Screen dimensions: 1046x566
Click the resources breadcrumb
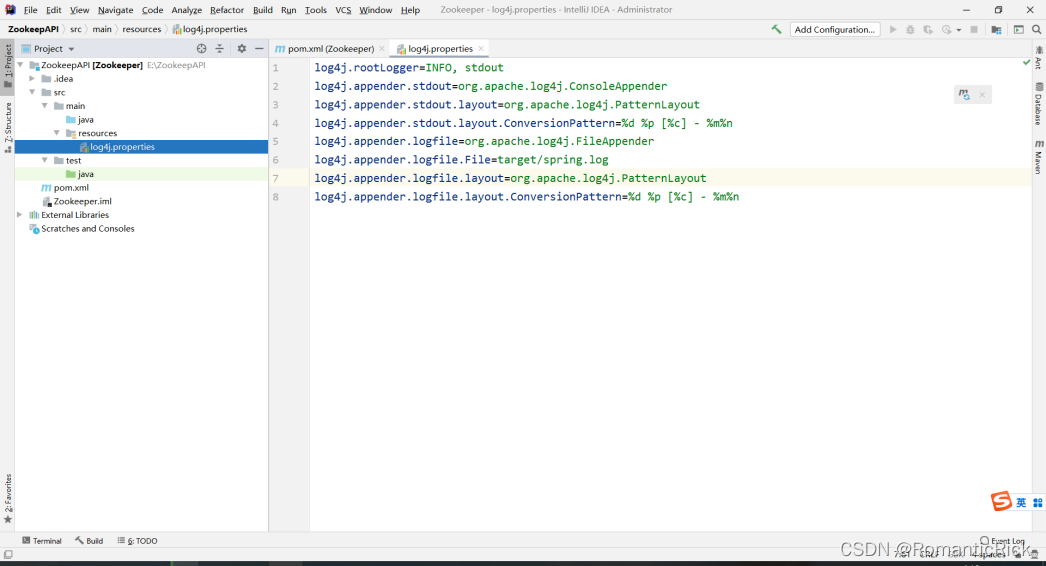click(x=141, y=29)
